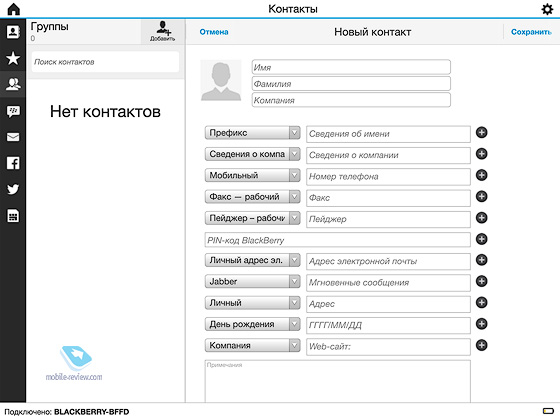Open the Компания website type dropdown
This screenshot has width=560, height=420.
point(252,345)
